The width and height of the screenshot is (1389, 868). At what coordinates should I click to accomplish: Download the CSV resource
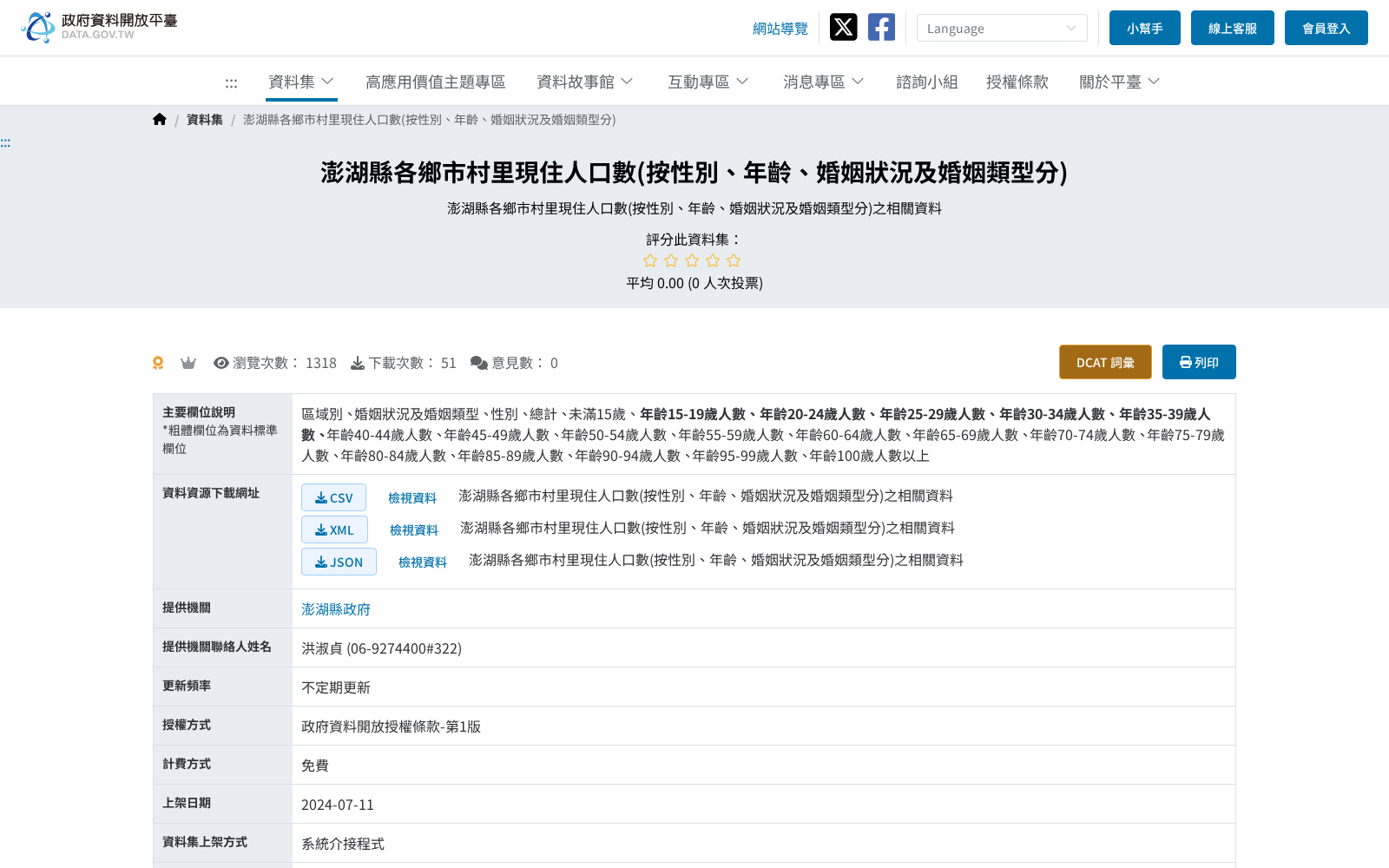[333, 497]
